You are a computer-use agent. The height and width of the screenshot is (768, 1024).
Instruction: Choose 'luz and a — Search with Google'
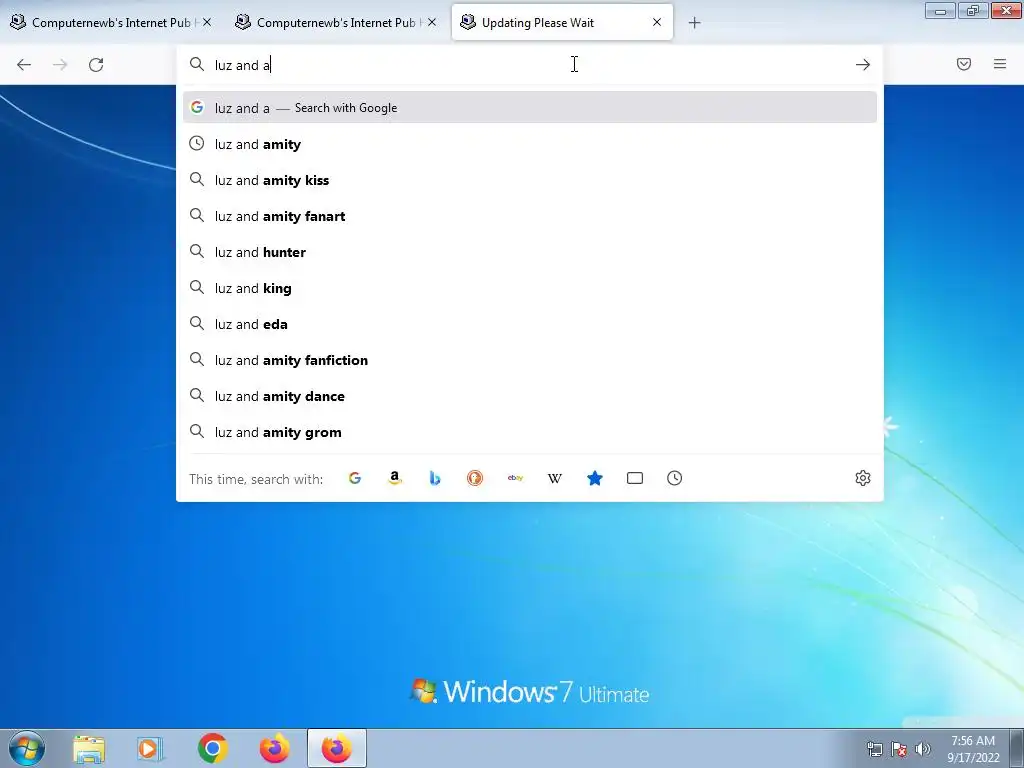coord(530,108)
